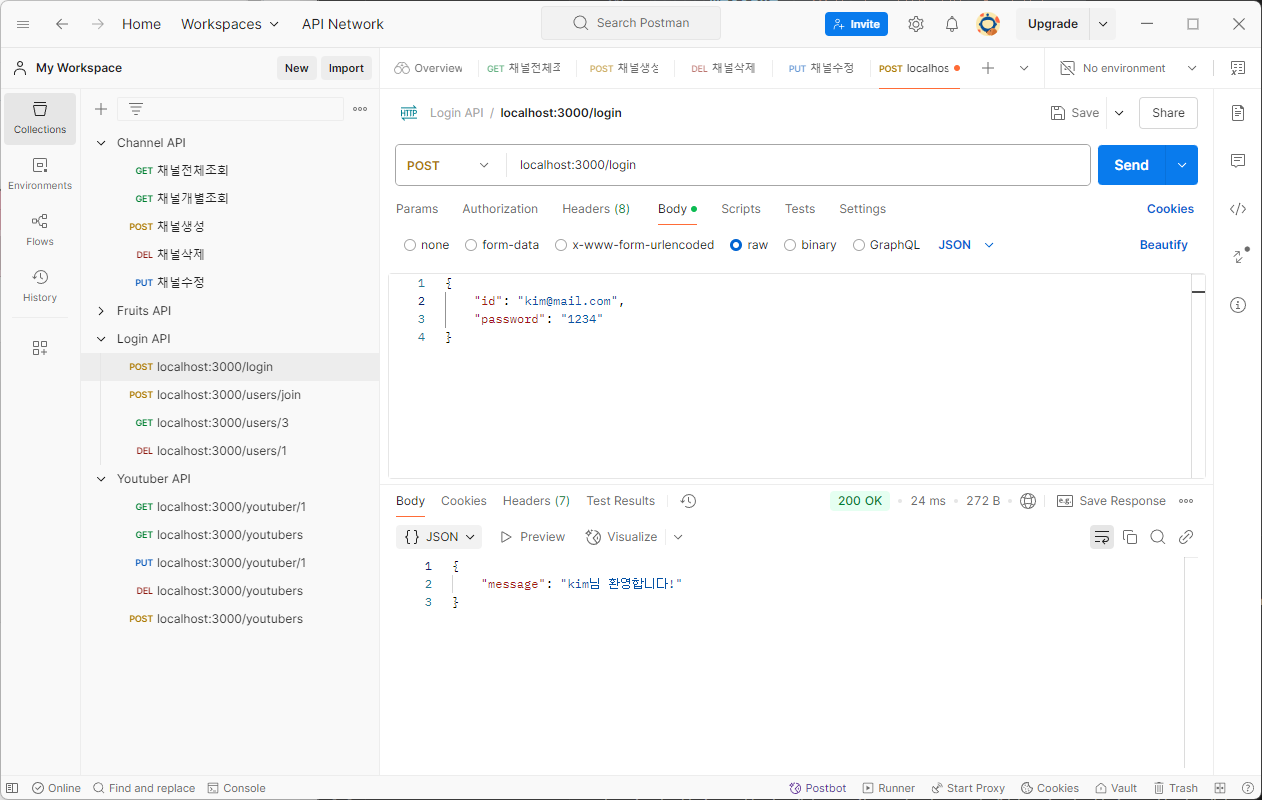
Task: Open the info icon in right sidebar
Action: [1238, 305]
